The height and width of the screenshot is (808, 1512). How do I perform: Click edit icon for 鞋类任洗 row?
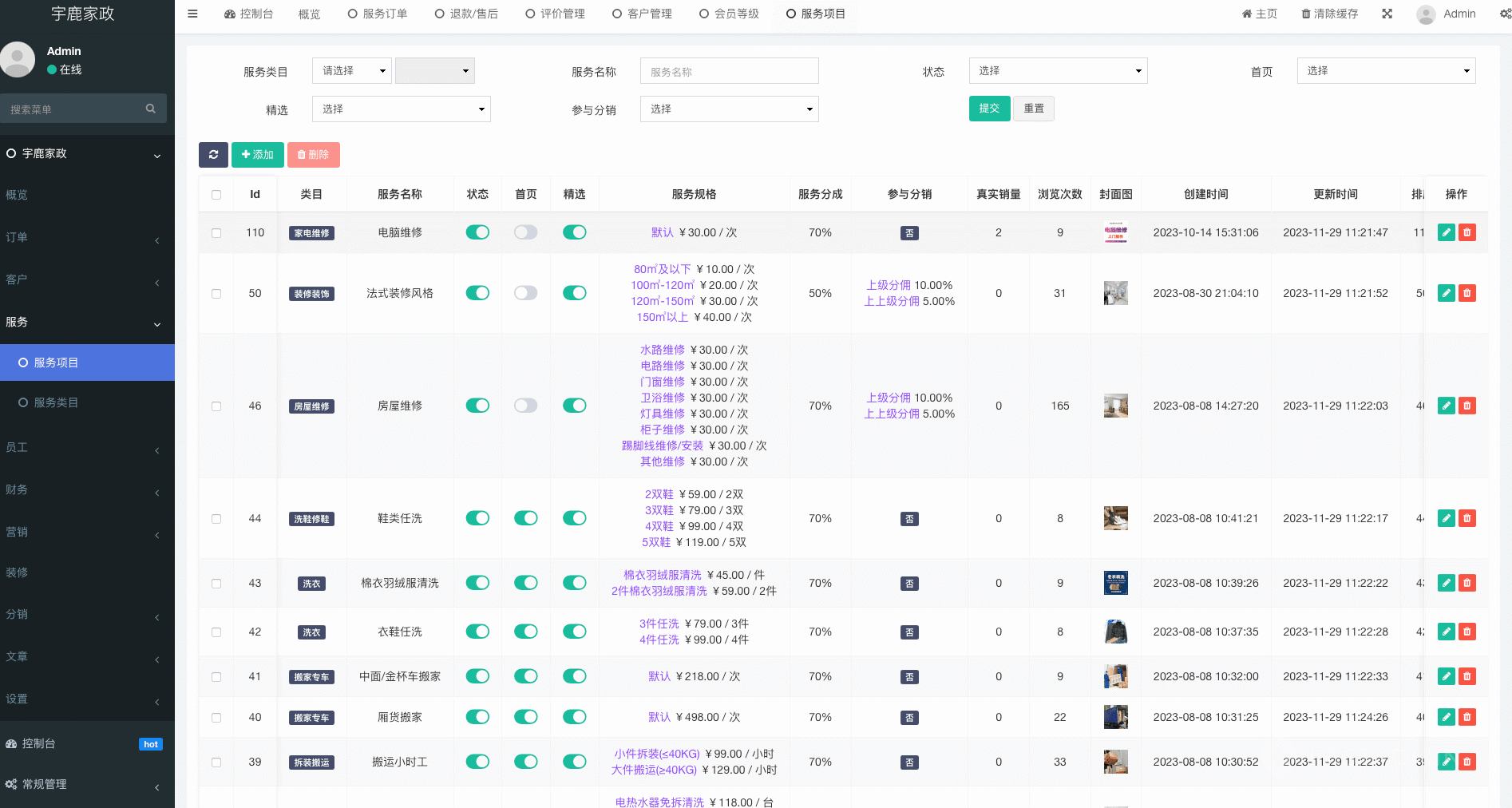pos(1446,518)
